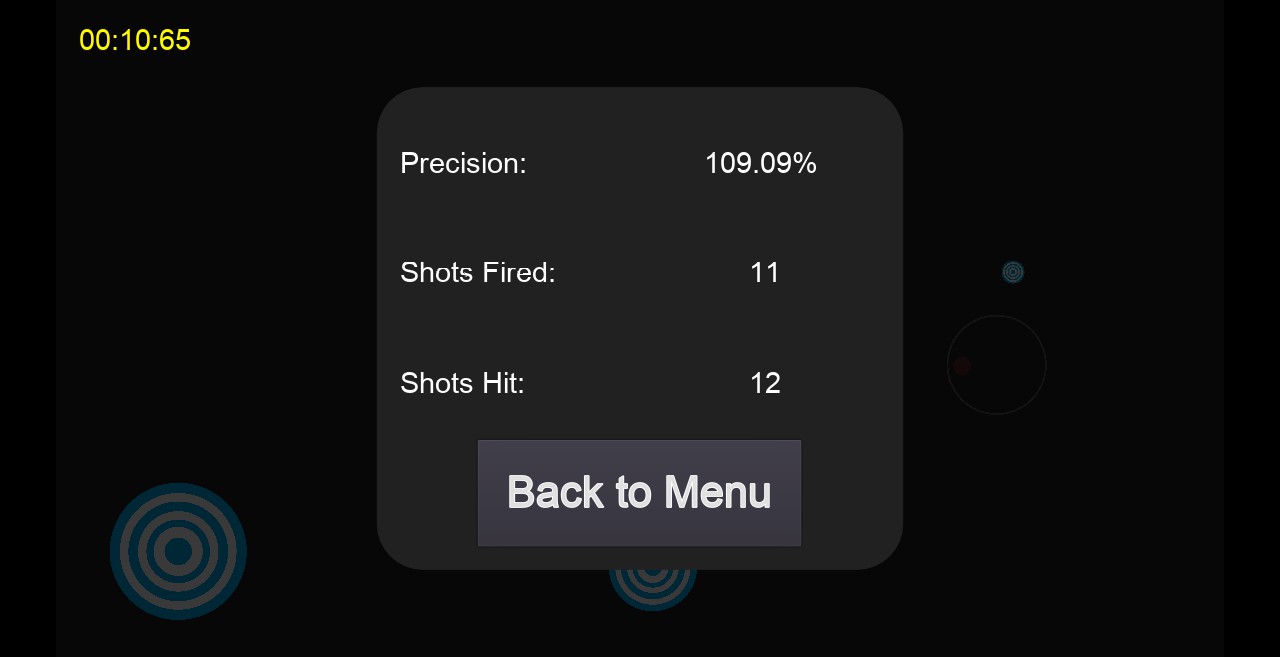Click the outermost blue ring of the large target

pos(116,551)
